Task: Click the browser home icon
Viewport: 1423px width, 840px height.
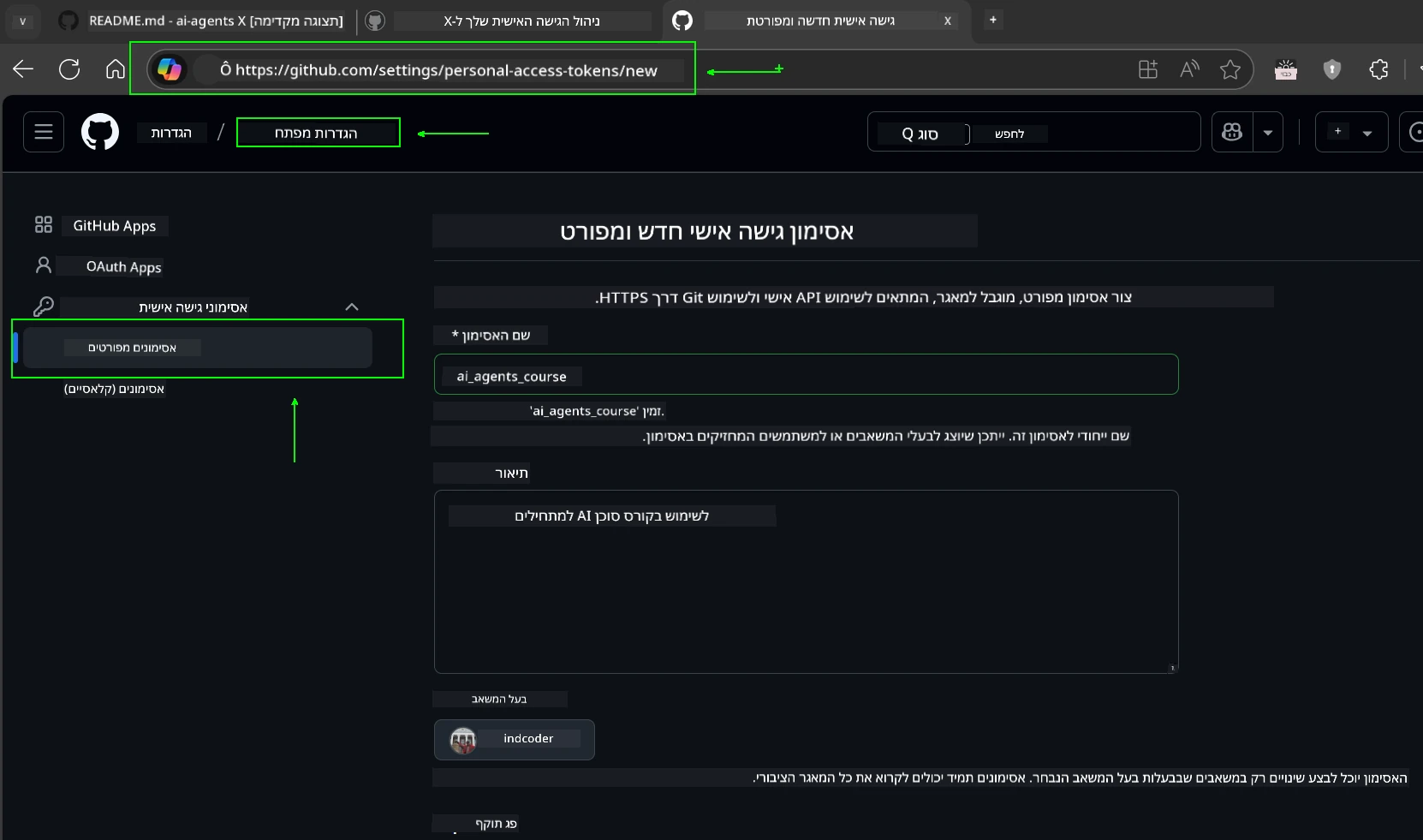Action: coord(116,69)
